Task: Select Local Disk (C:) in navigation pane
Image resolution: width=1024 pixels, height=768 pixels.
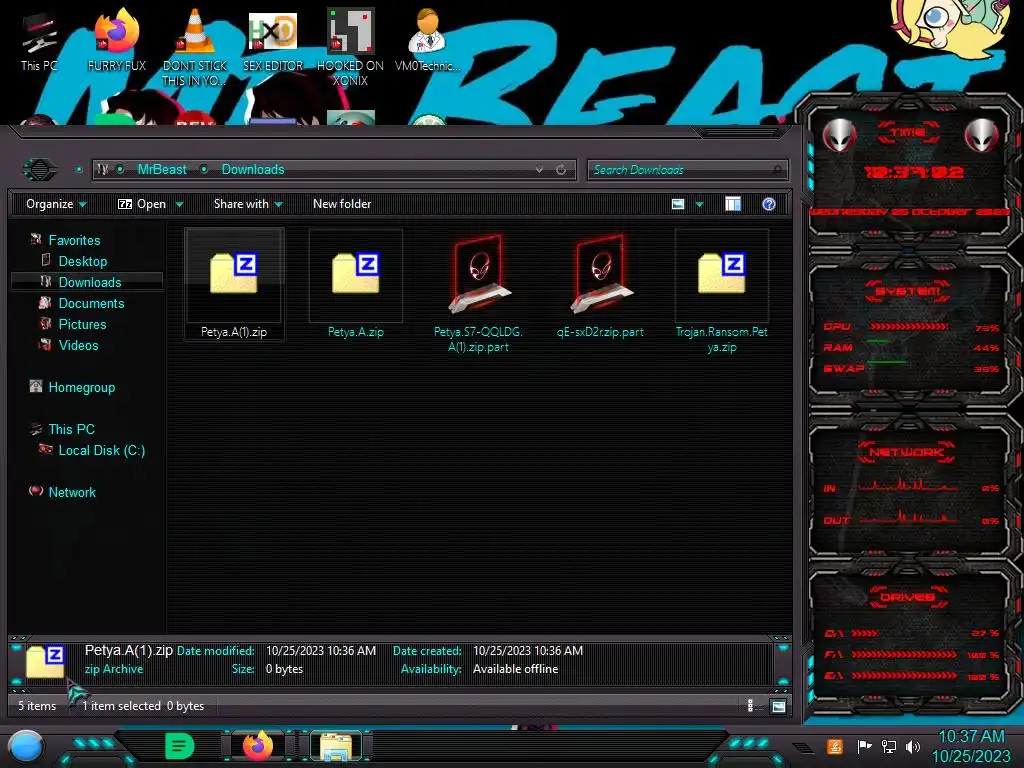Action: click(101, 450)
